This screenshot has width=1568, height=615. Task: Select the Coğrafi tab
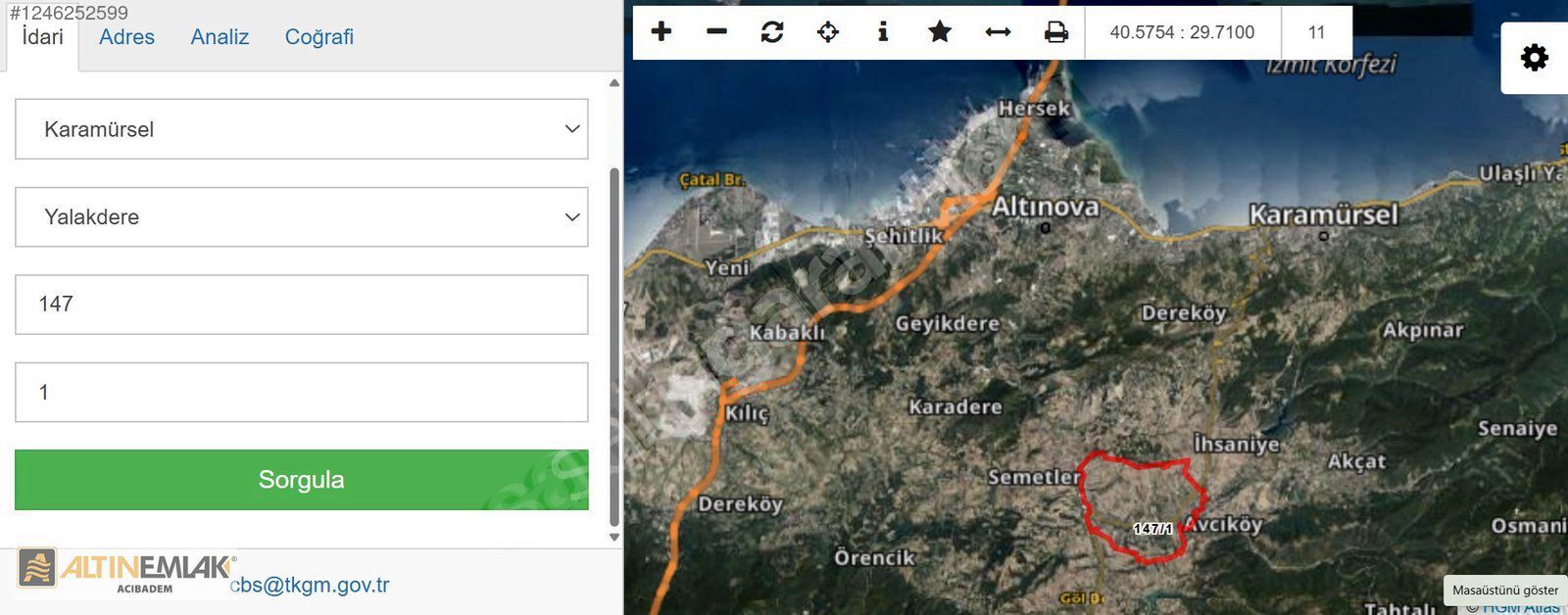pyautogui.click(x=318, y=37)
